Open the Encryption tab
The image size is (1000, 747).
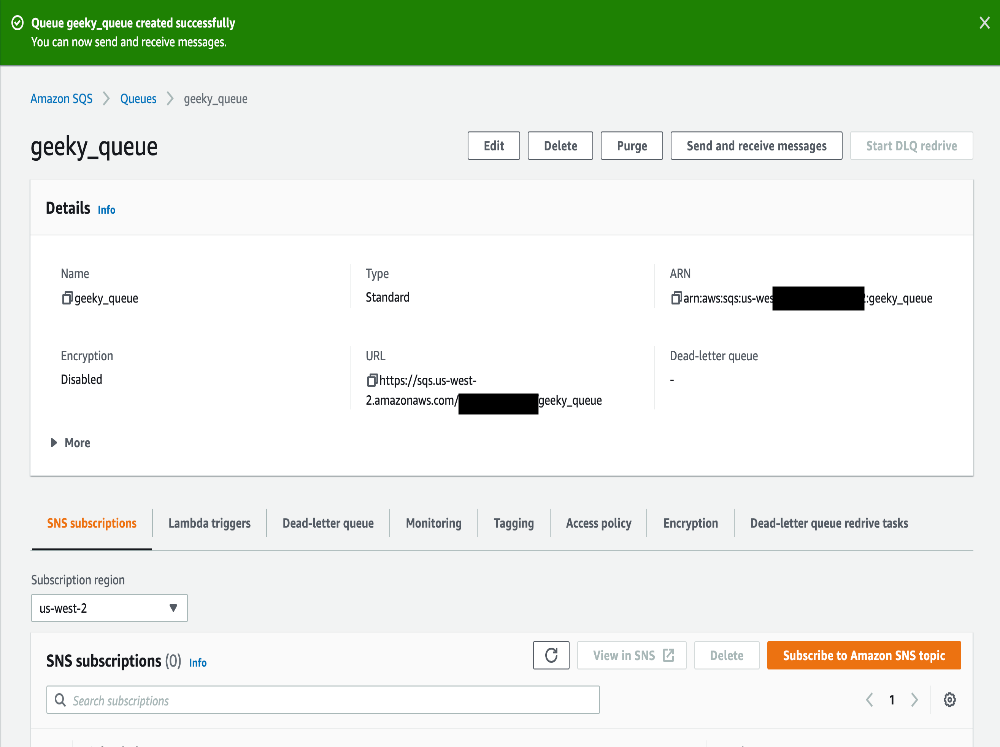tap(691, 523)
